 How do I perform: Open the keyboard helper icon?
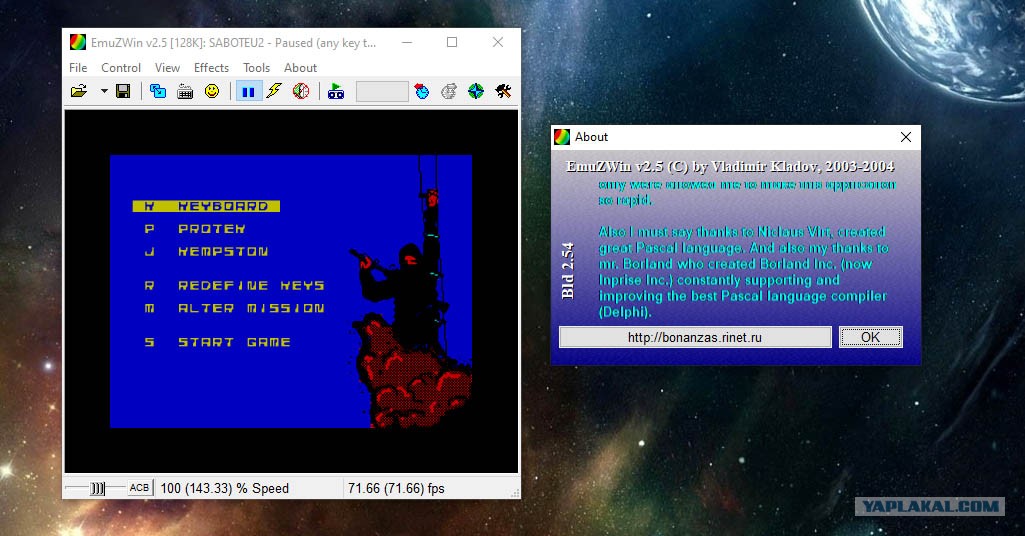[185, 92]
